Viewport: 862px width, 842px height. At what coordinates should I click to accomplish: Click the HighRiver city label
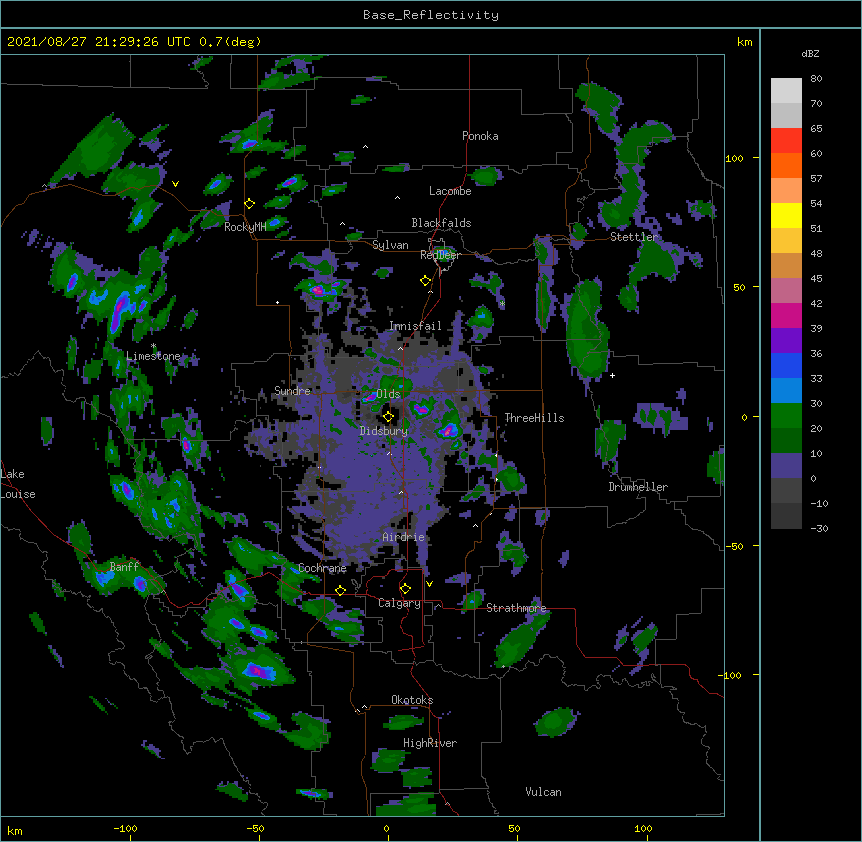coord(430,743)
